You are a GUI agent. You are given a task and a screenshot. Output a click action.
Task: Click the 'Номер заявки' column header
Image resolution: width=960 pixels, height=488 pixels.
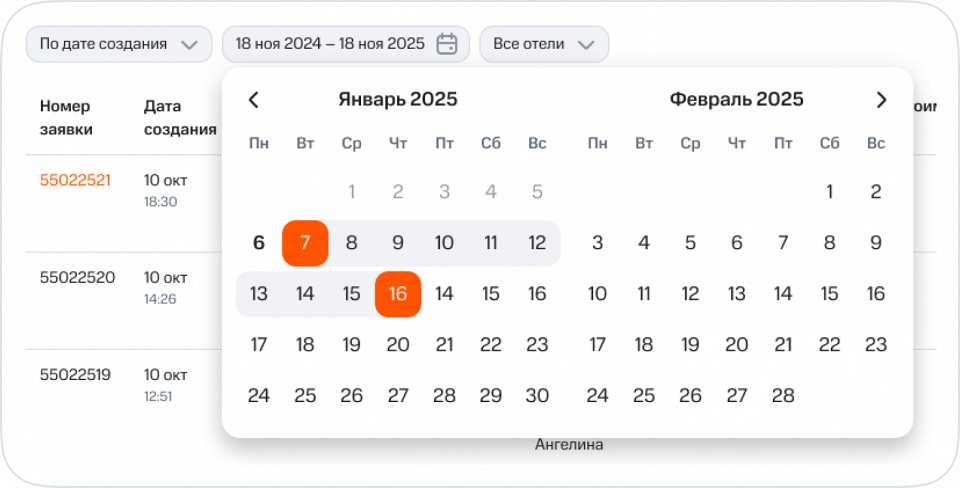coord(66,118)
